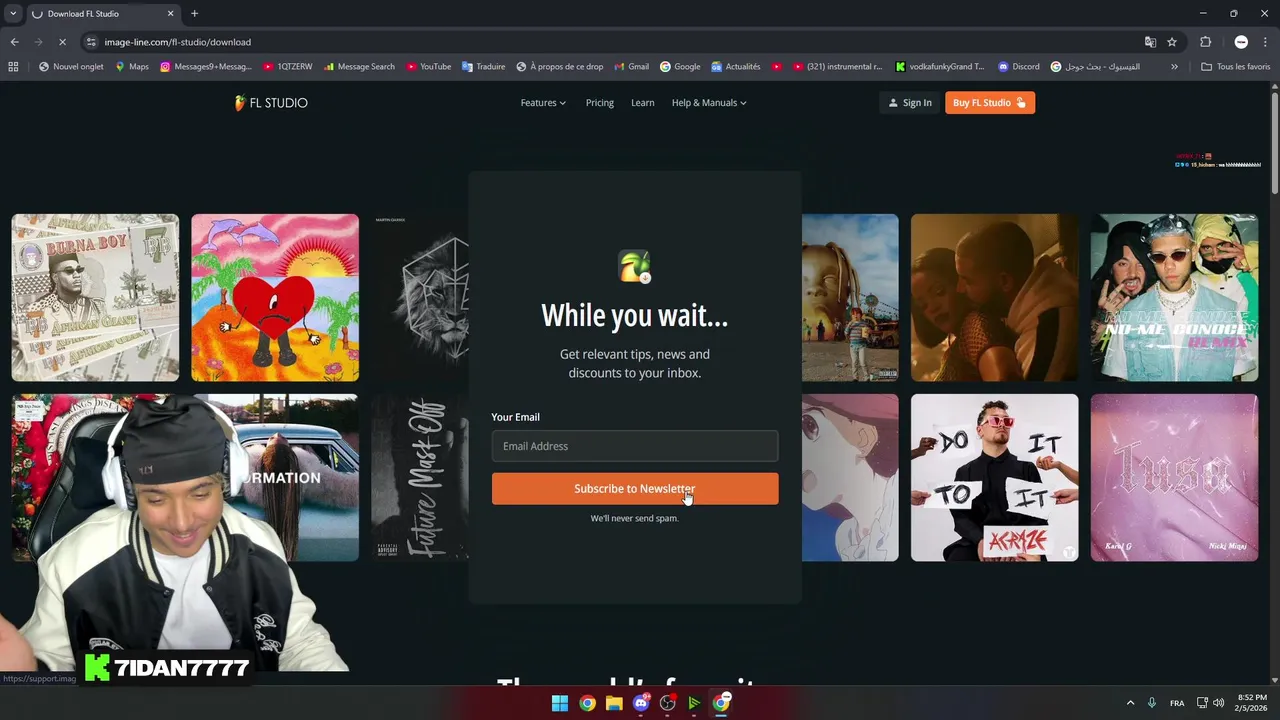Open the Discord bookmark
Viewport: 1280px width, 720px height.
click(x=1019, y=67)
